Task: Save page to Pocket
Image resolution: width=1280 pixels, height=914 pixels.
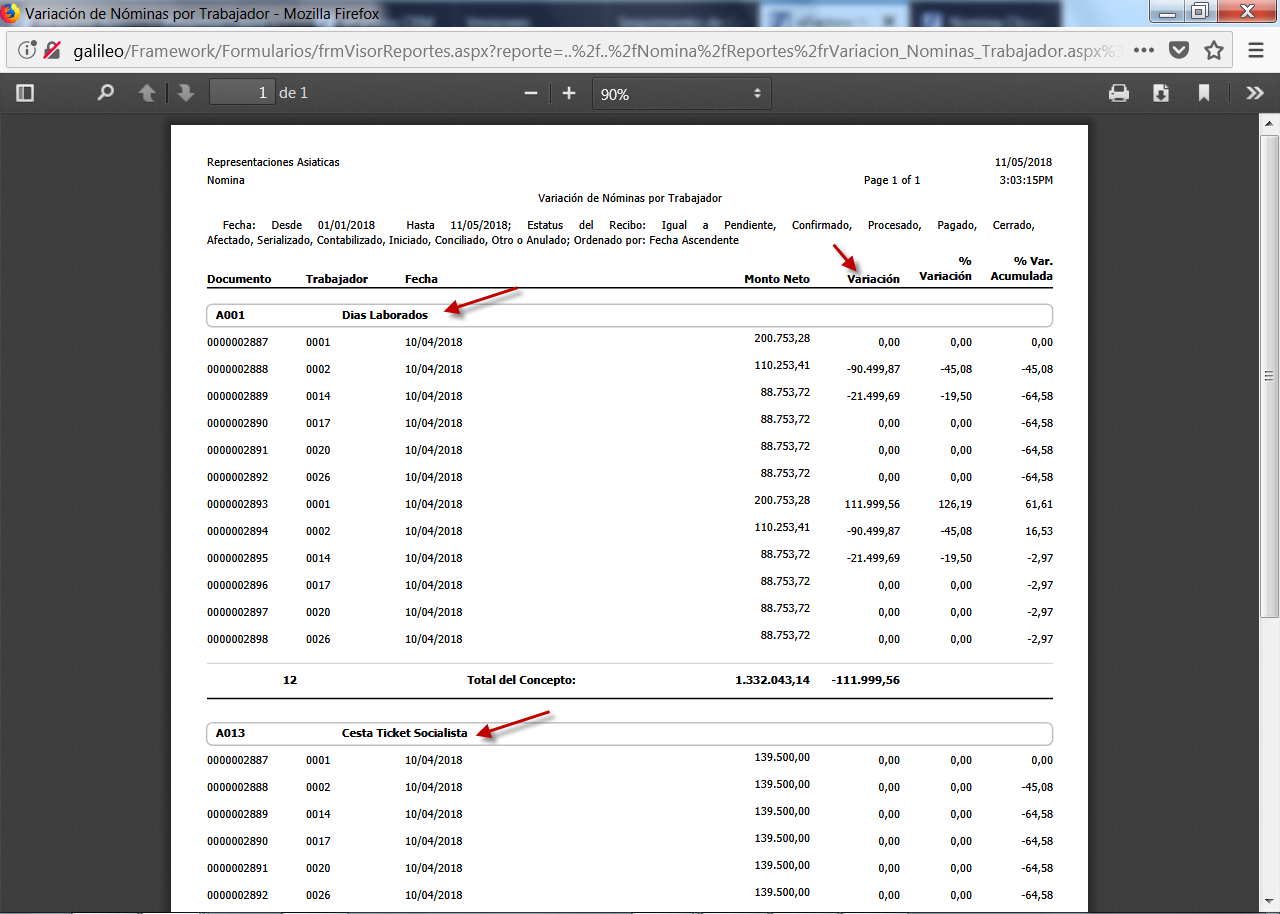Action: [1179, 50]
